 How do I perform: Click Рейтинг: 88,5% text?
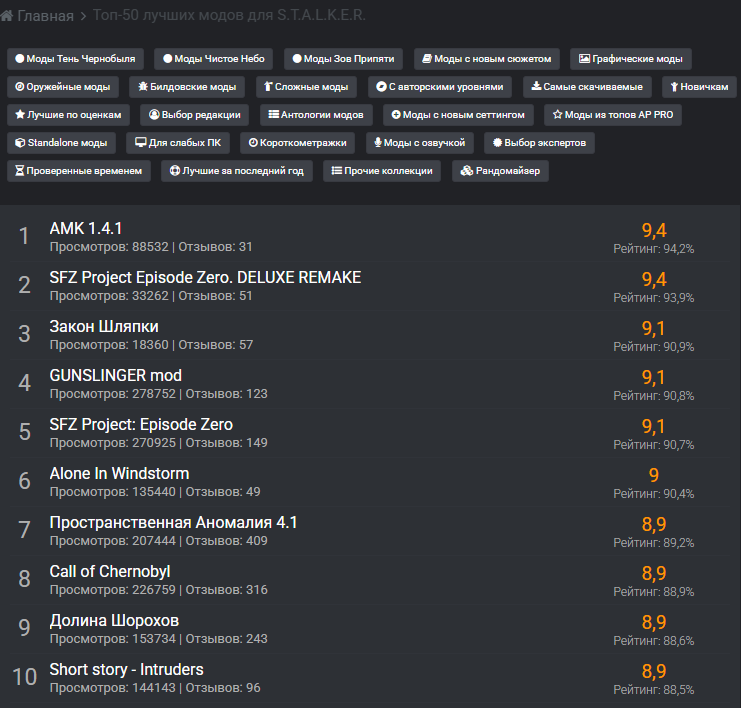pyautogui.click(x=654, y=690)
